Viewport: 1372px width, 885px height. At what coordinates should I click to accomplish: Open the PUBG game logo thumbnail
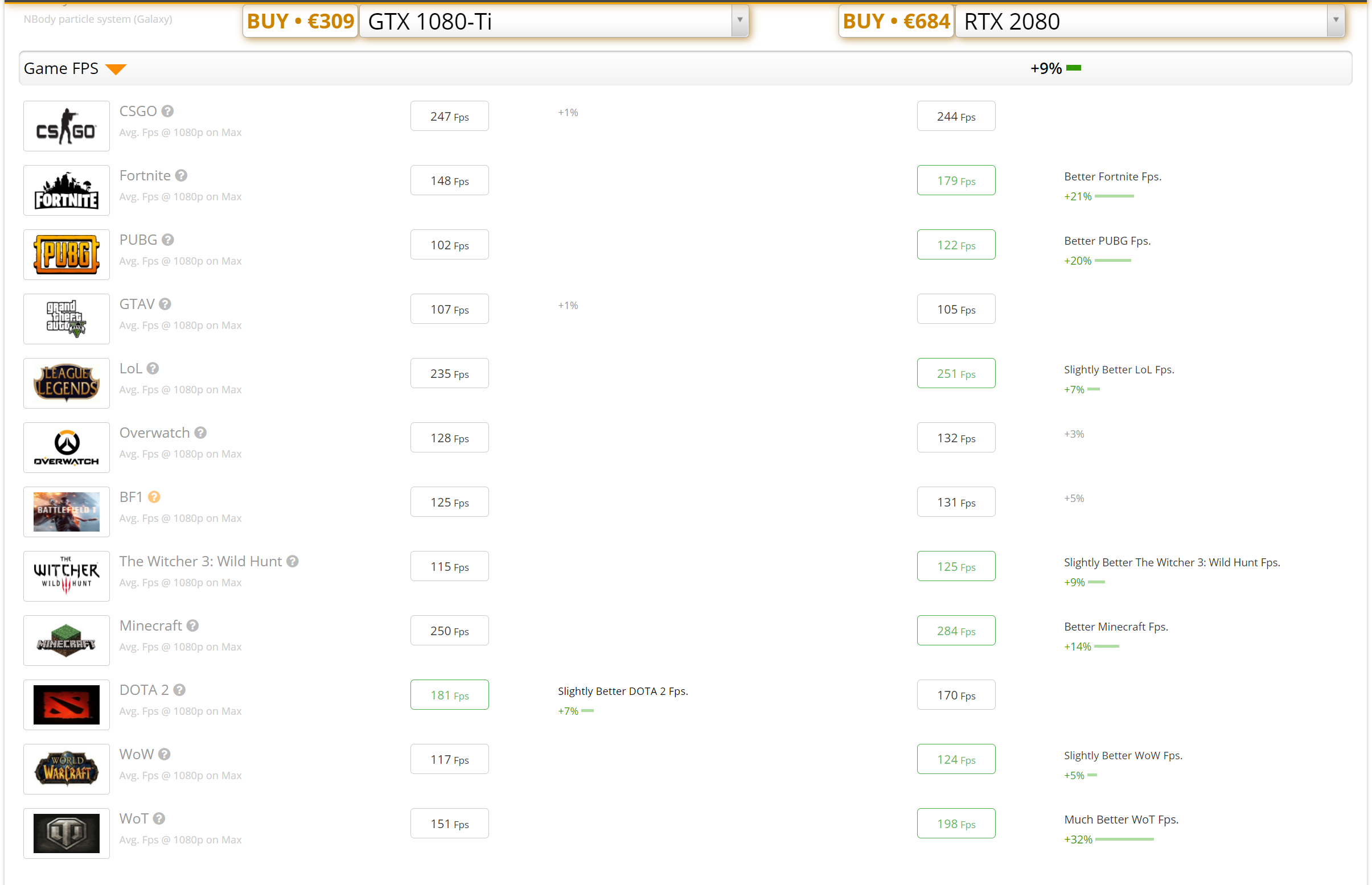pyautogui.click(x=66, y=254)
